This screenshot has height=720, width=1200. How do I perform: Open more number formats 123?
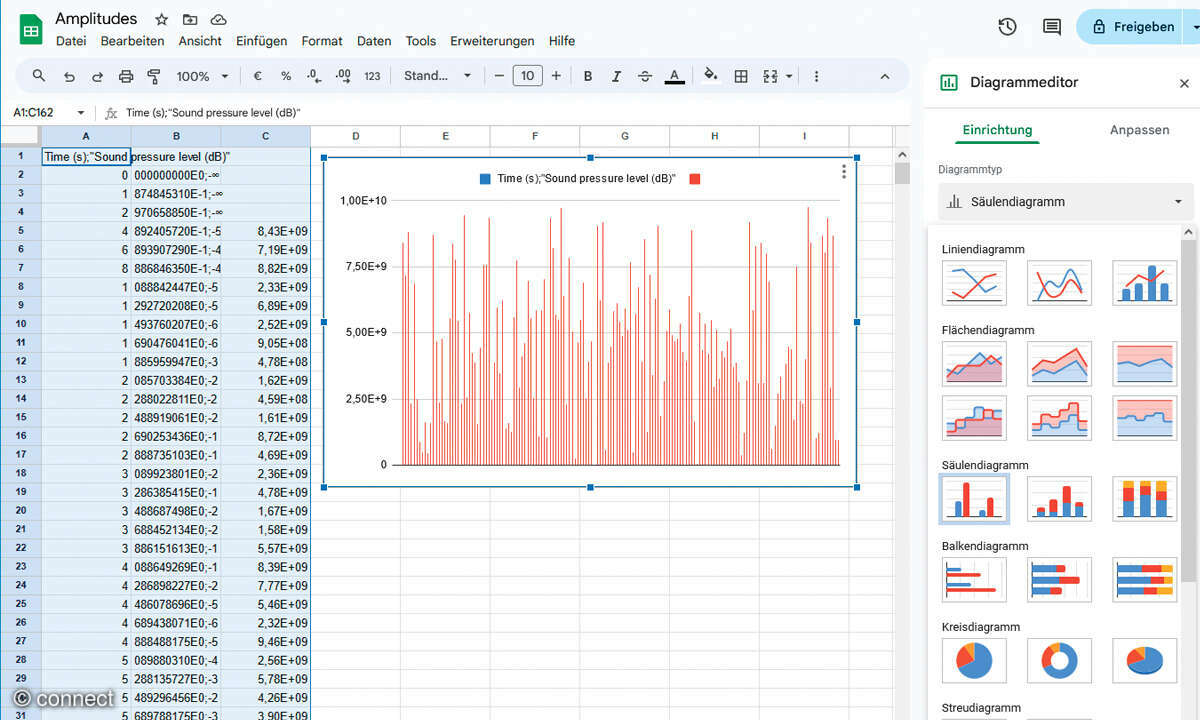click(x=372, y=76)
